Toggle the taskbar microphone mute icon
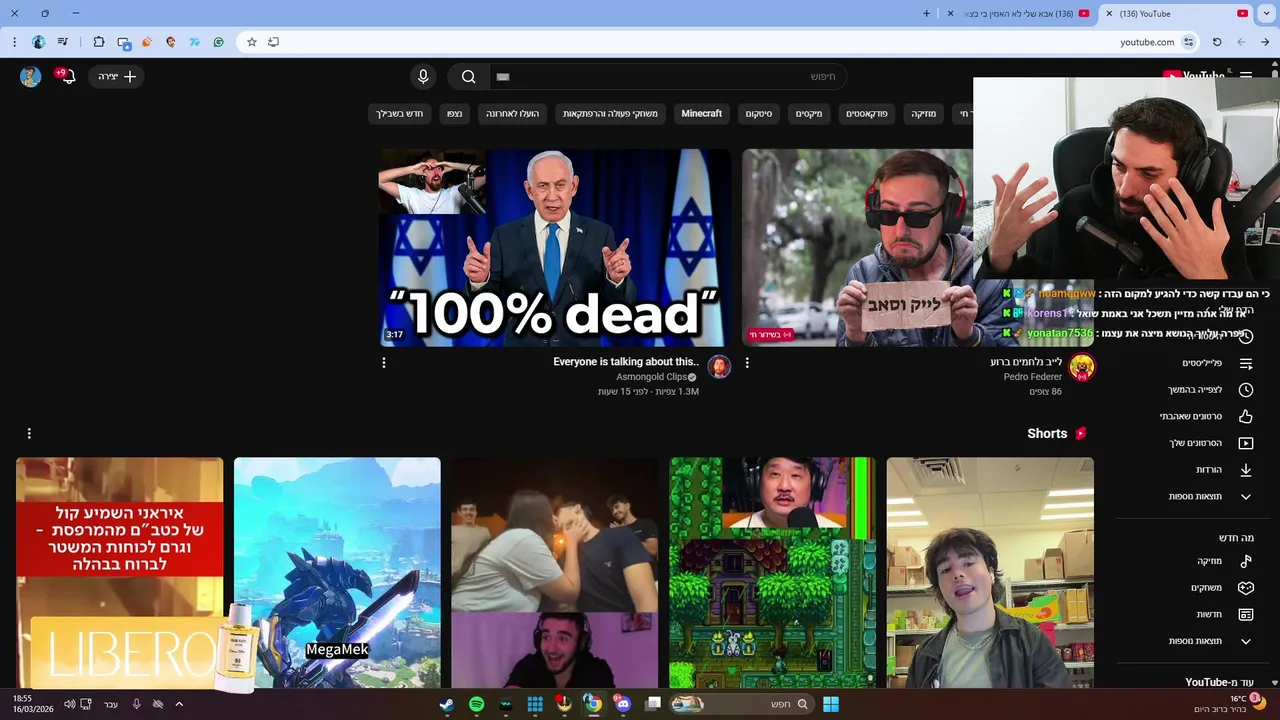The width and height of the screenshot is (1280, 720). [137, 704]
